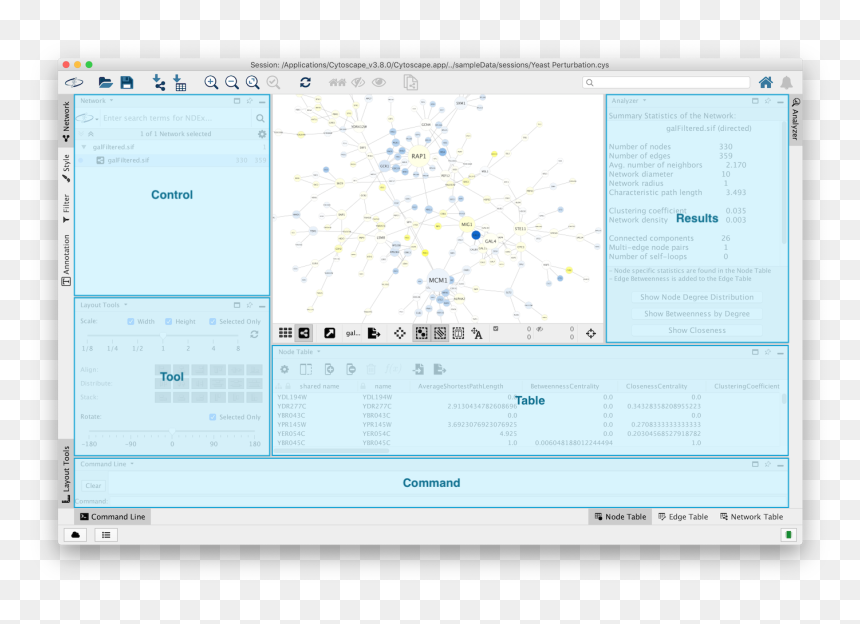Open the Node Table title dropdown
The image size is (860, 624).
(319, 352)
